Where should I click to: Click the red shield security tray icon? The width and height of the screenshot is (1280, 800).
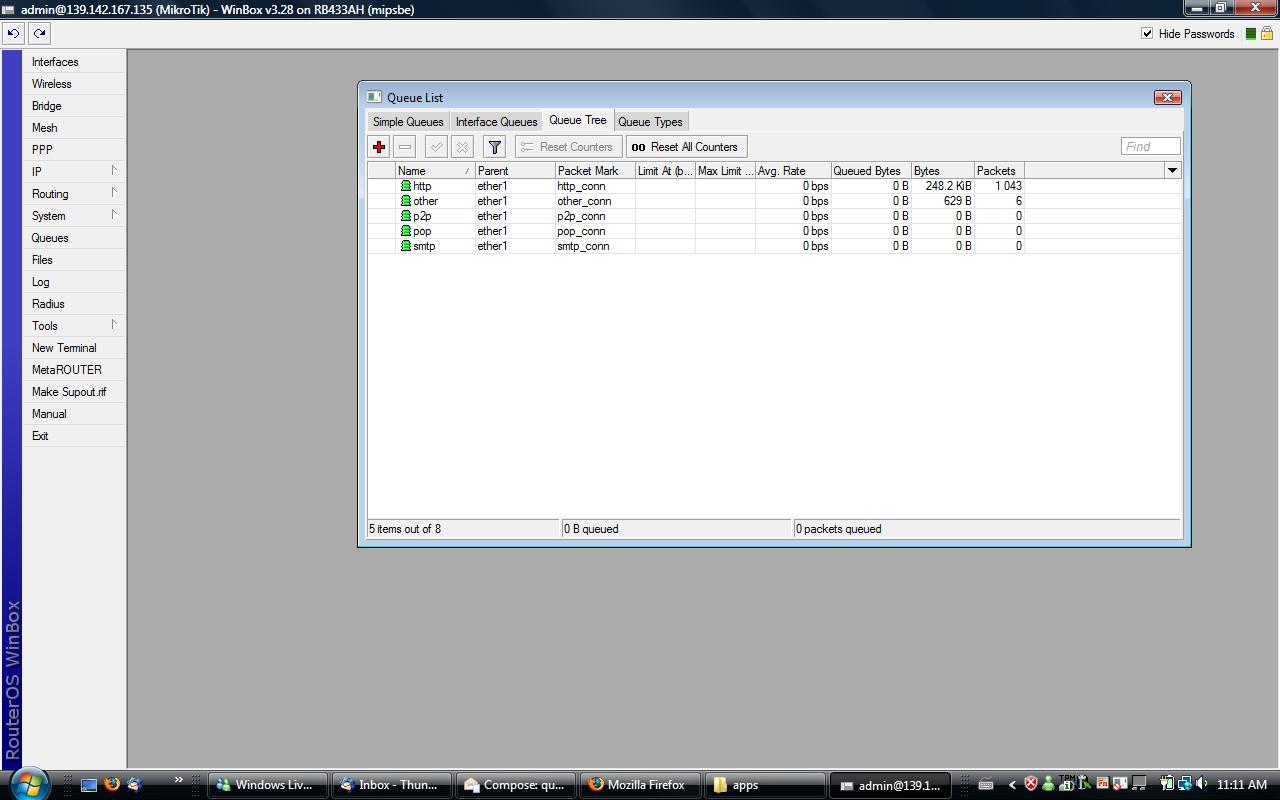coord(1030,784)
